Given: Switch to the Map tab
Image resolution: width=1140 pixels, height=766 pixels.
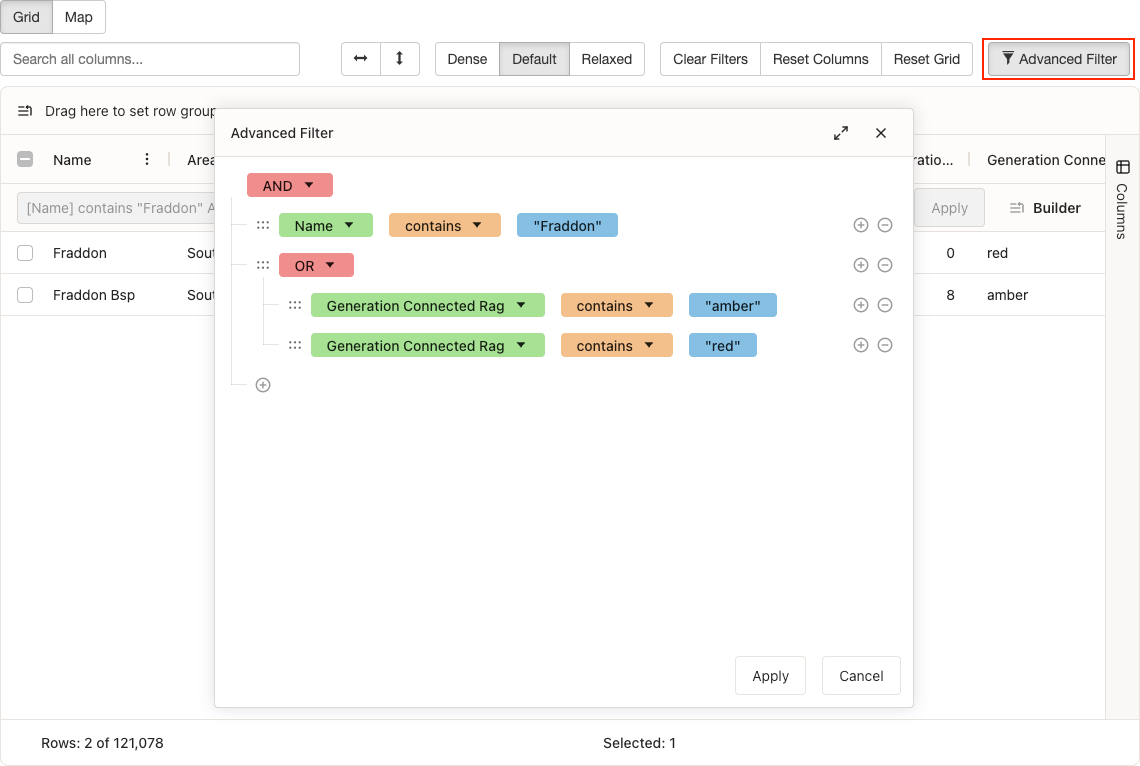Looking at the screenshot, I should (x=78, y=17).
